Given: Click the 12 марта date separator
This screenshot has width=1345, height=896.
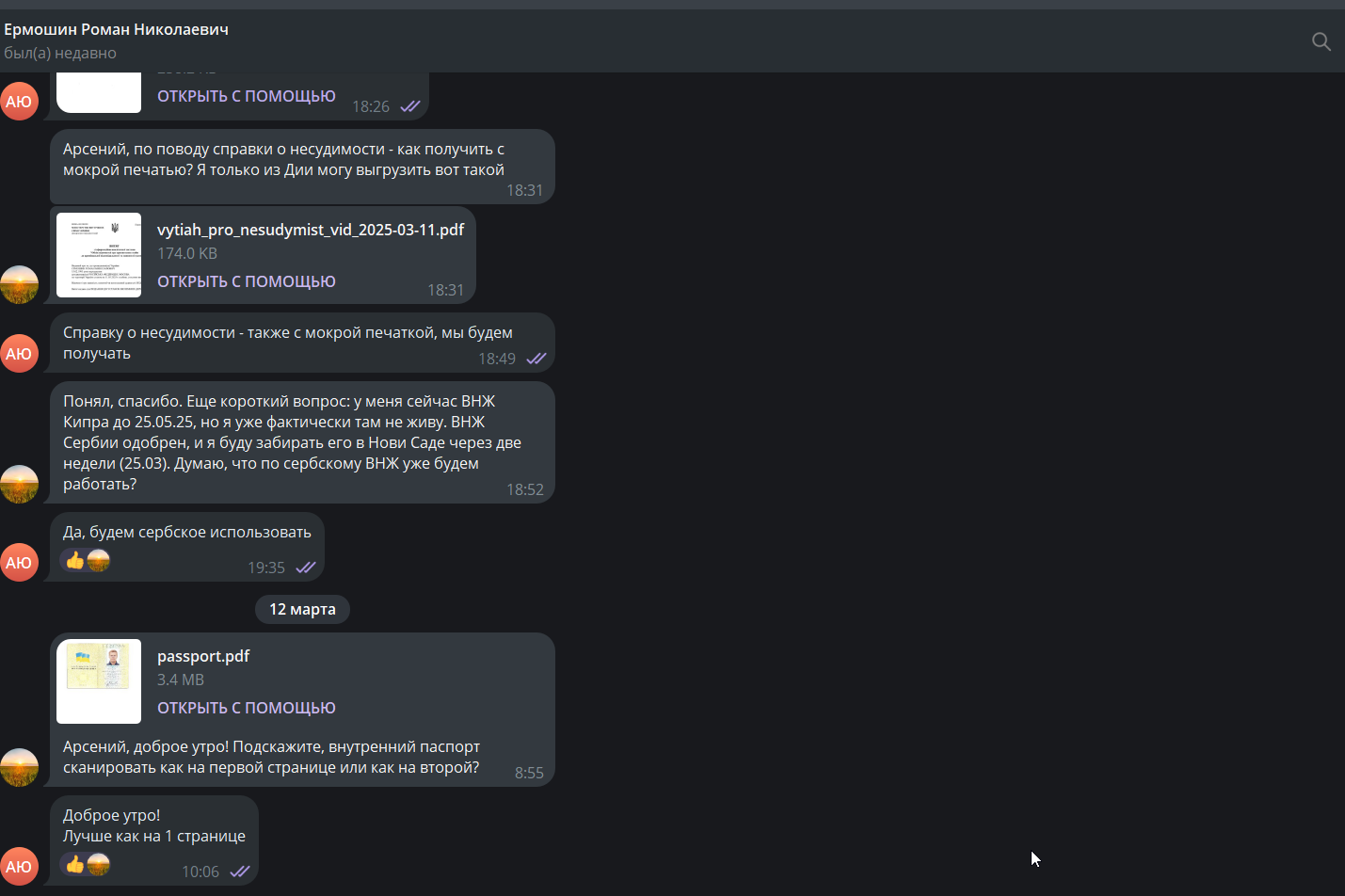Looking at the screenshot, I should pos(302,609).
